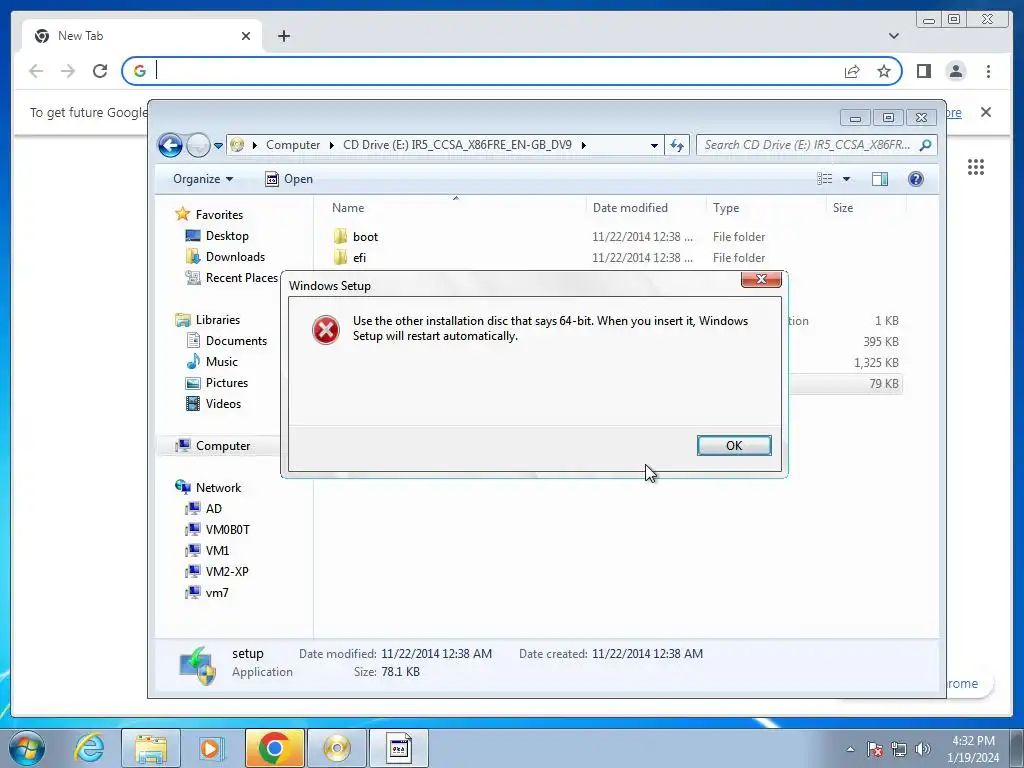Open Recent Places in Favorites
The height and width of the screenshot is (768, 1024).
click(x=241, y=278)
